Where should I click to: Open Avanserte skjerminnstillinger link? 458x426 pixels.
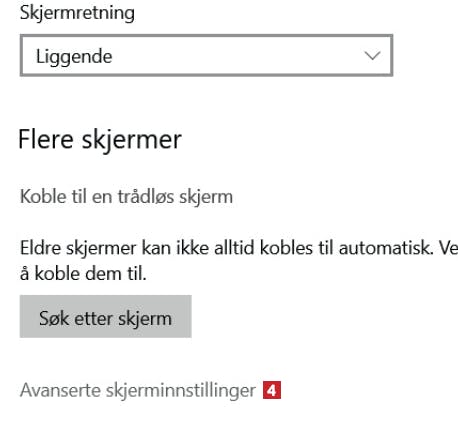138,390
